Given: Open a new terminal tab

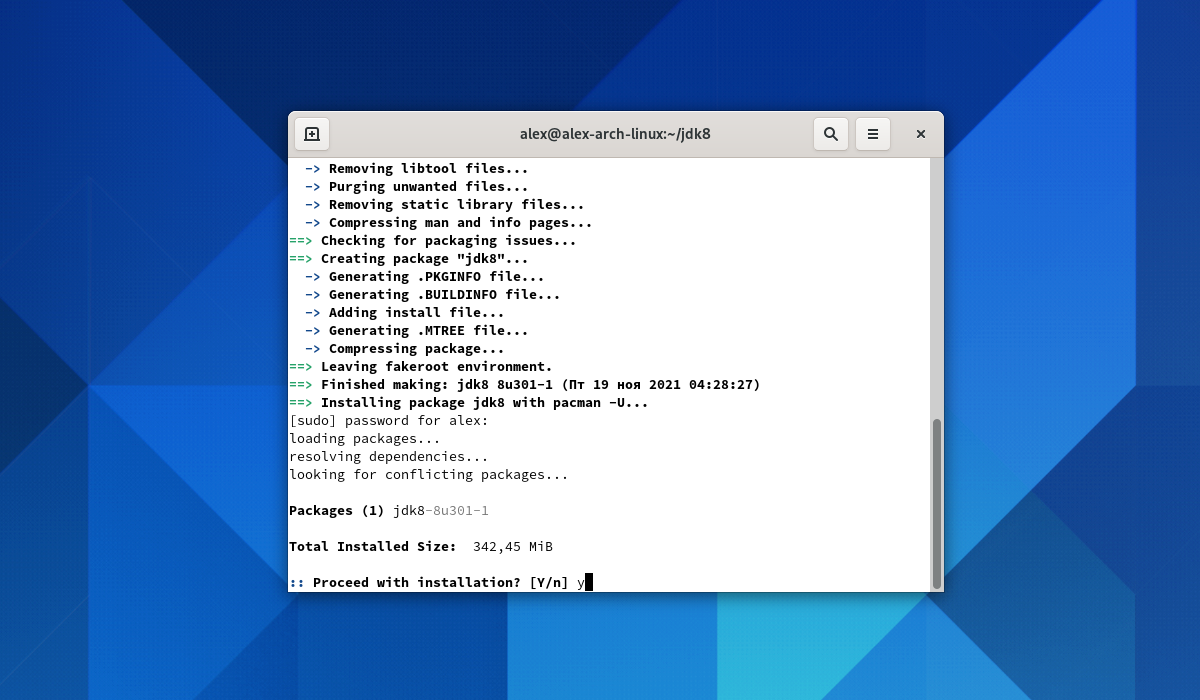Looking at the screenshot, I should (312, 134).
